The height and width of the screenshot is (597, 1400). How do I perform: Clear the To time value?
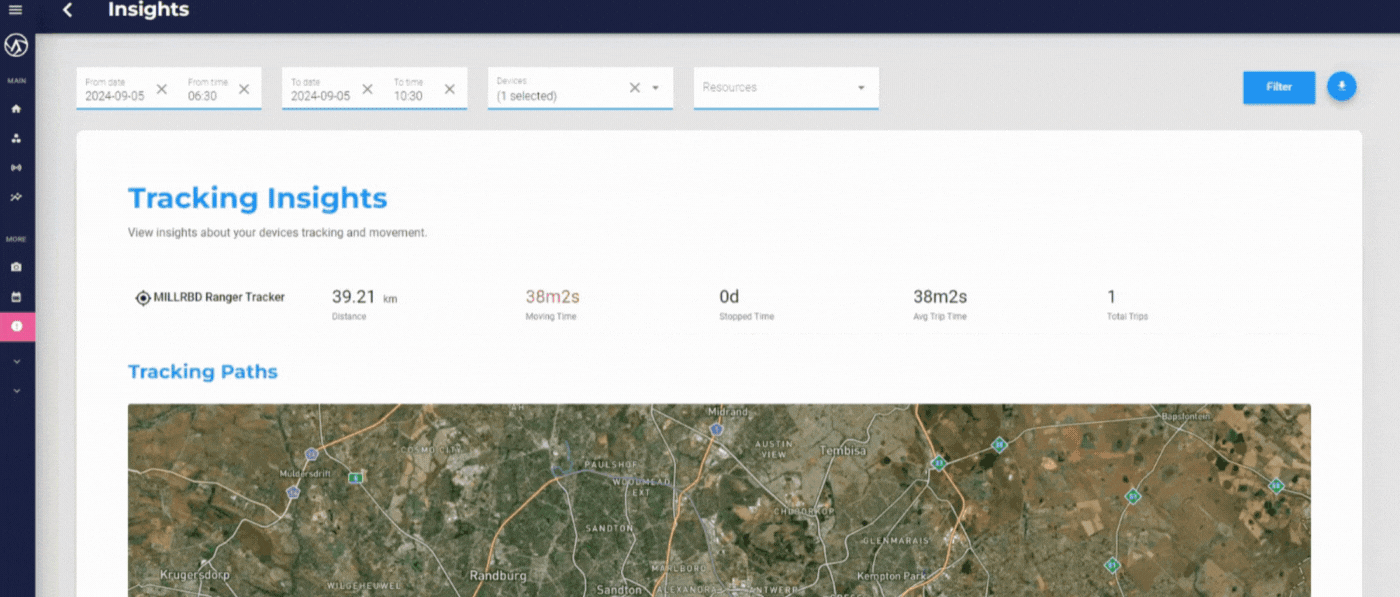[x=449, y=89]
